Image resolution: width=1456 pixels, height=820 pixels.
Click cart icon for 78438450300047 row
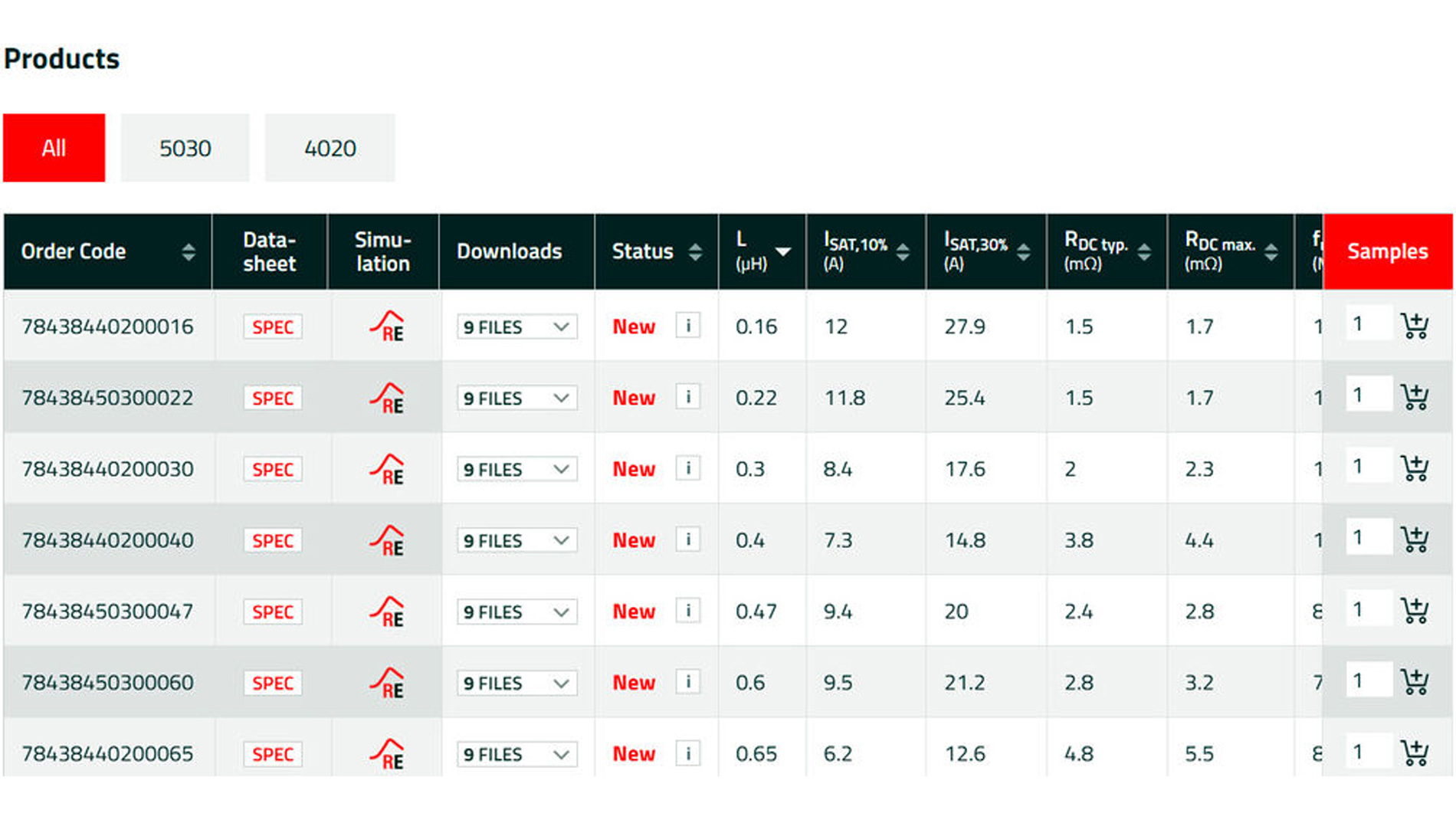(1414, 611)
